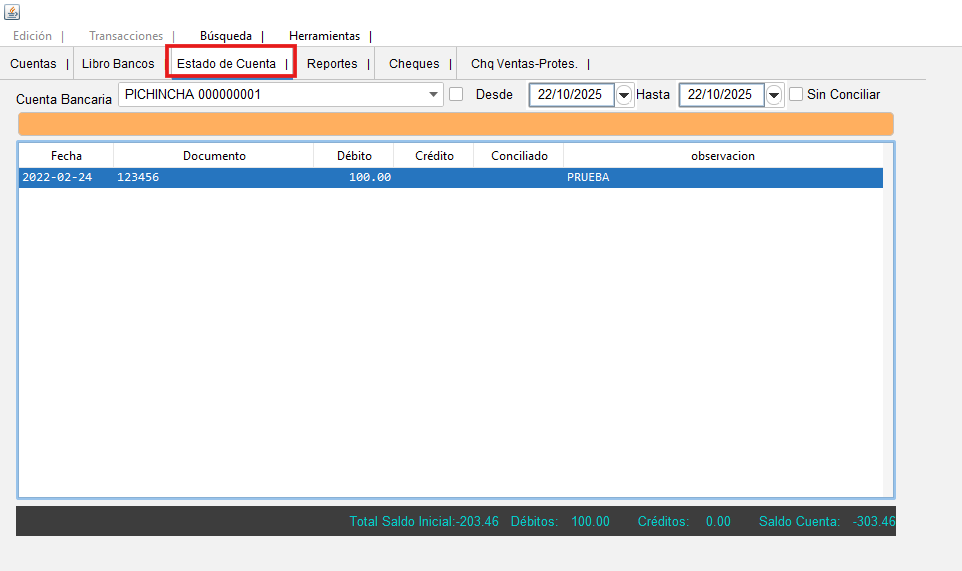
Task: Switch to the Cuentas tab
Action: [33, 63]
